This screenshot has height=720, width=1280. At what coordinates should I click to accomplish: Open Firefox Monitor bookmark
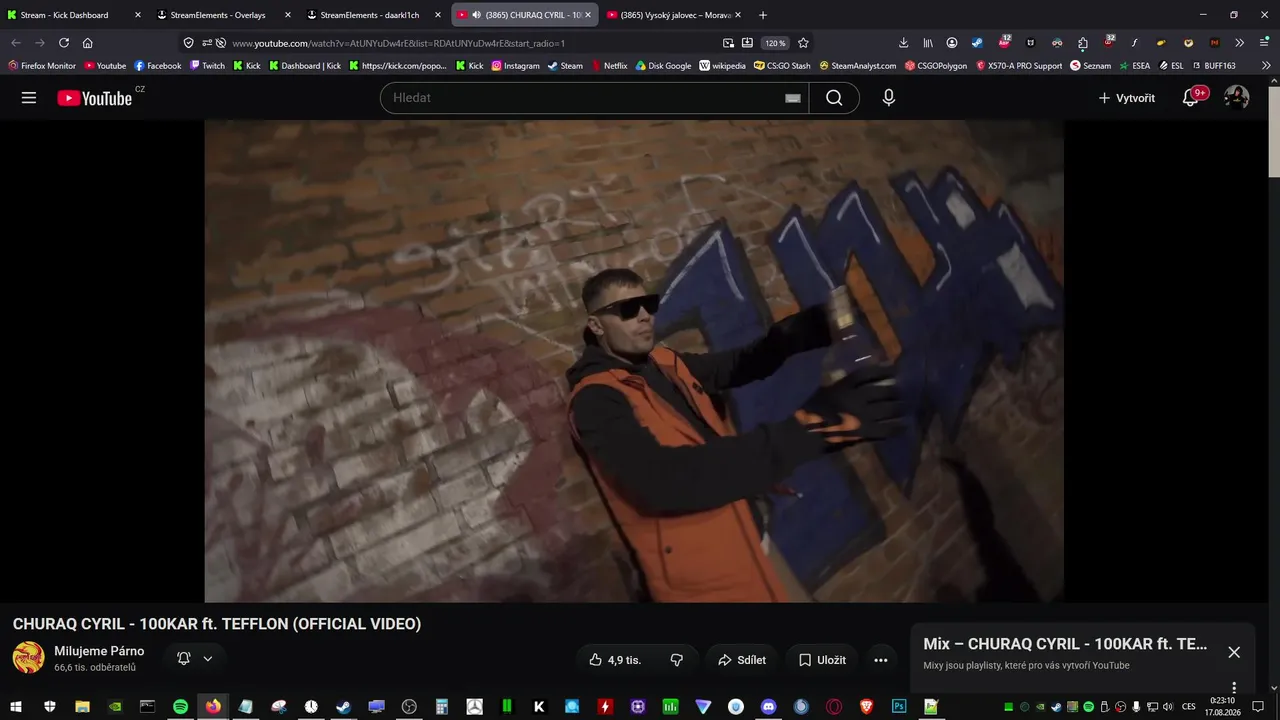(42, 66)
